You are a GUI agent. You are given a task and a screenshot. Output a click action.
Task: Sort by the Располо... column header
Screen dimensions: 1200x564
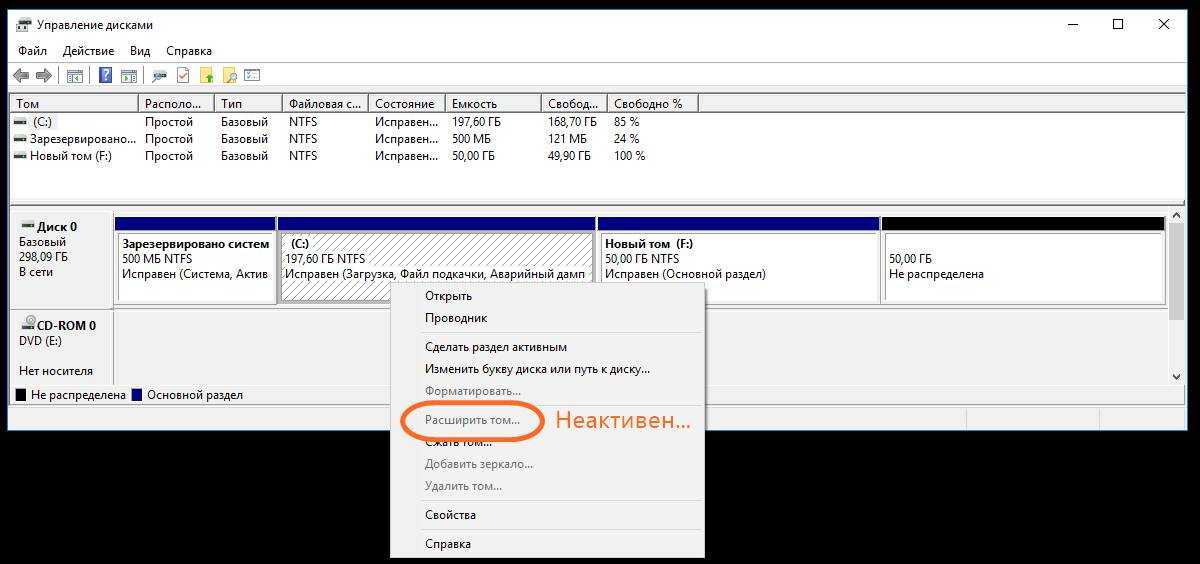[176, 103]
